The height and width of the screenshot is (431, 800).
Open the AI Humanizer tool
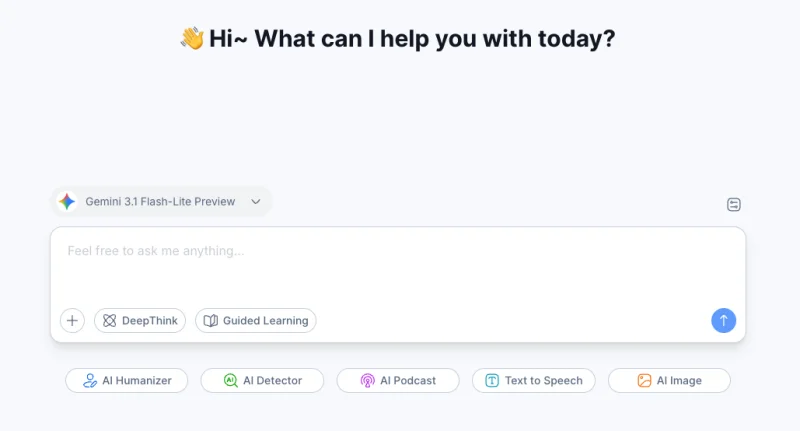[x=127, y=381]
